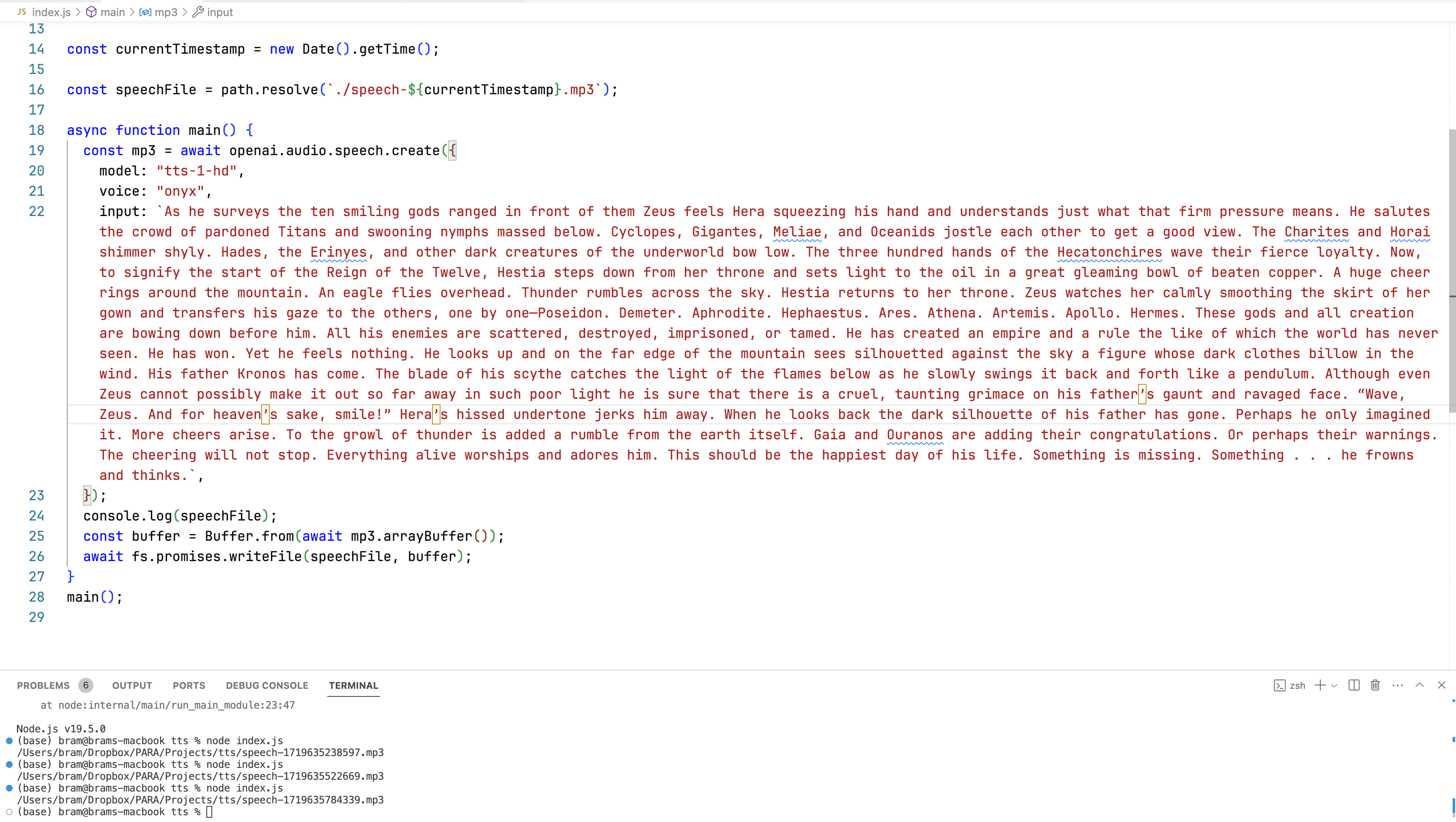Maximize panel size with the chevron-up icon
1456x822 pixels.
(1419, 685)
